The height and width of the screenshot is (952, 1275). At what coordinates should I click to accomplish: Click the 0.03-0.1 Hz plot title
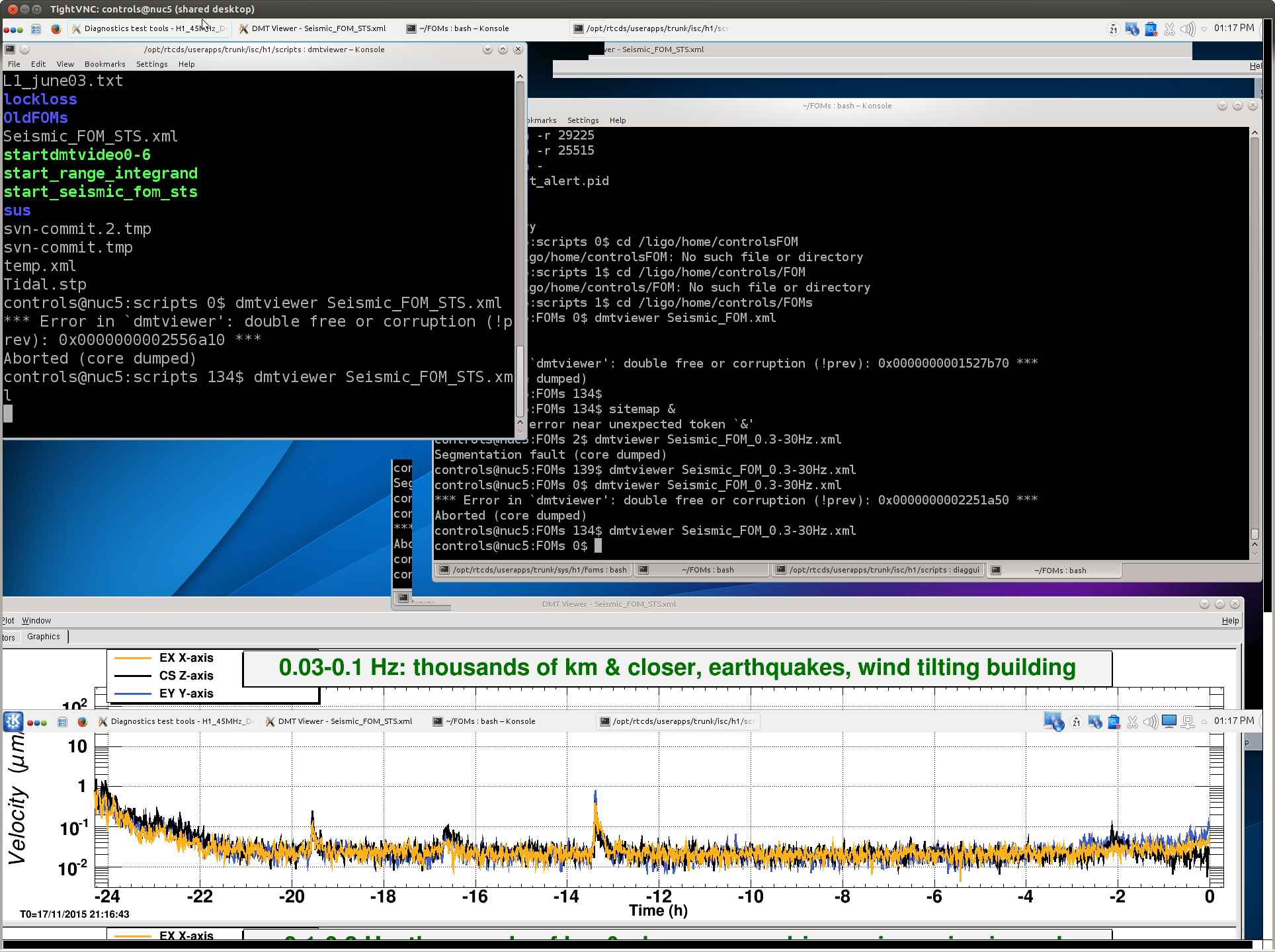tap(677, 668)
